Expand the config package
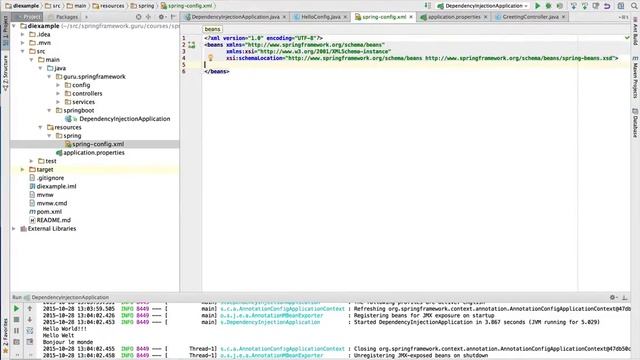Image resolution: width=640 pixels, height=360 pixels. point(58,85)
